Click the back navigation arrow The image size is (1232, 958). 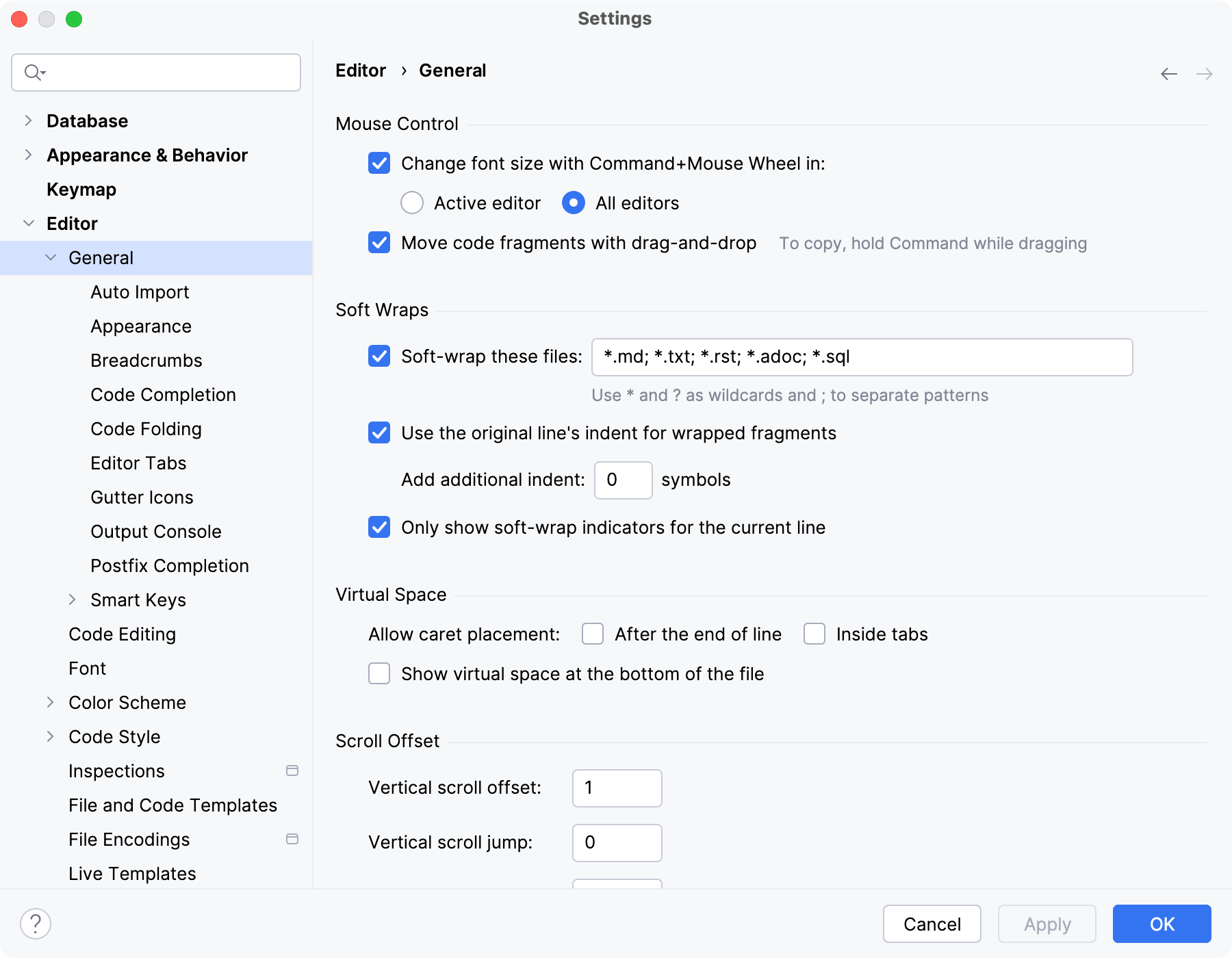[x=1169, y=74]
